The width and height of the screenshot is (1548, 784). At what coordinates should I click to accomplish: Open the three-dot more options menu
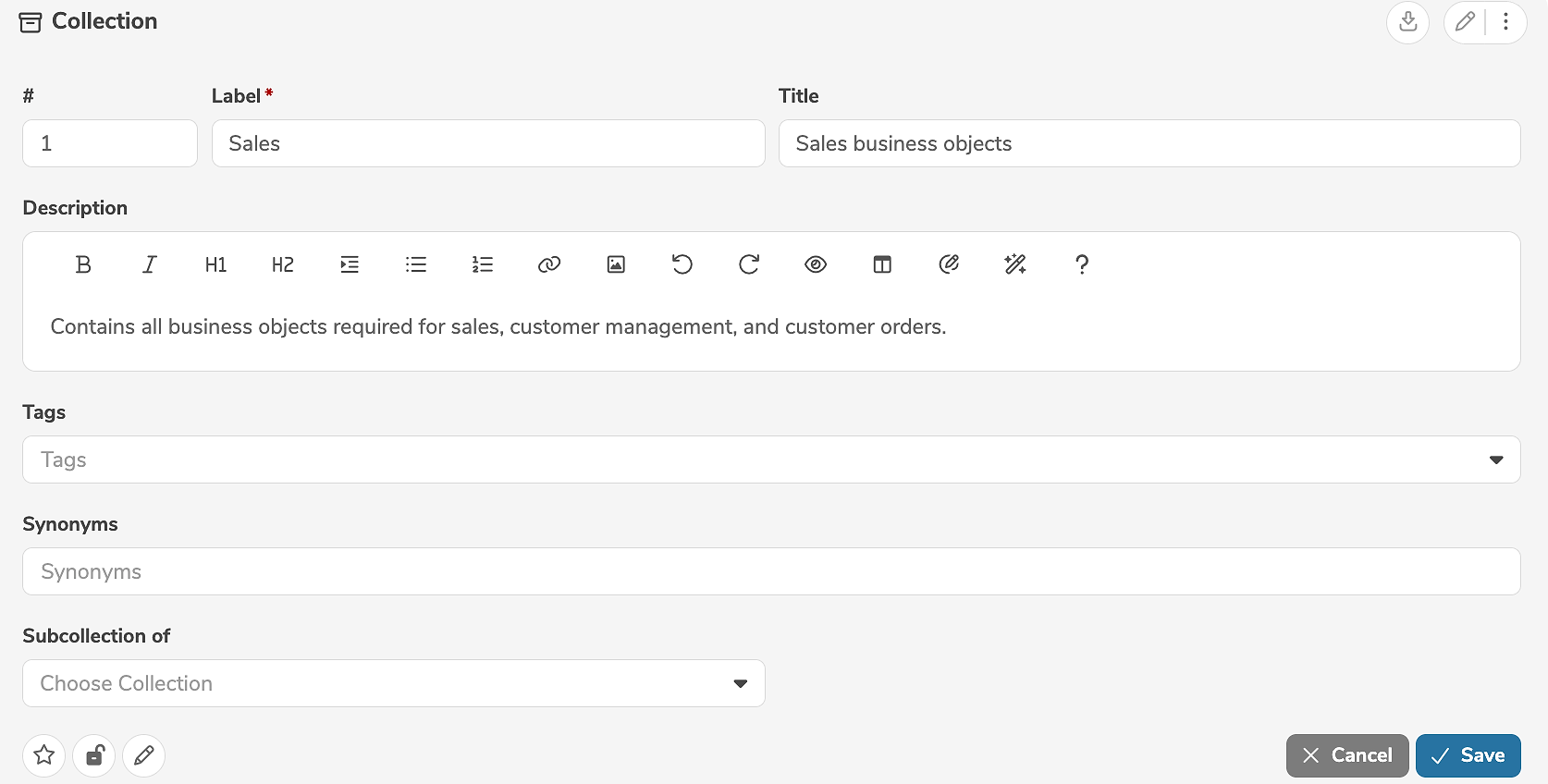point(1505,21)
